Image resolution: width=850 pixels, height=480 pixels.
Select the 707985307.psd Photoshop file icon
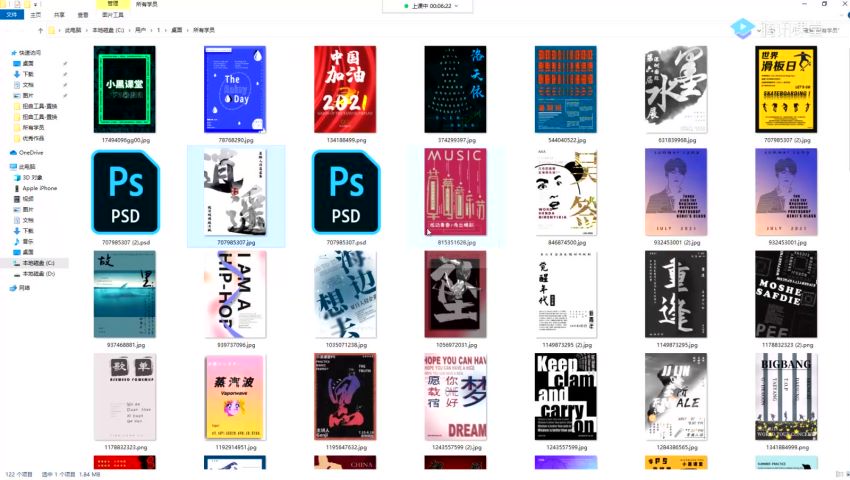pos(346,193)
